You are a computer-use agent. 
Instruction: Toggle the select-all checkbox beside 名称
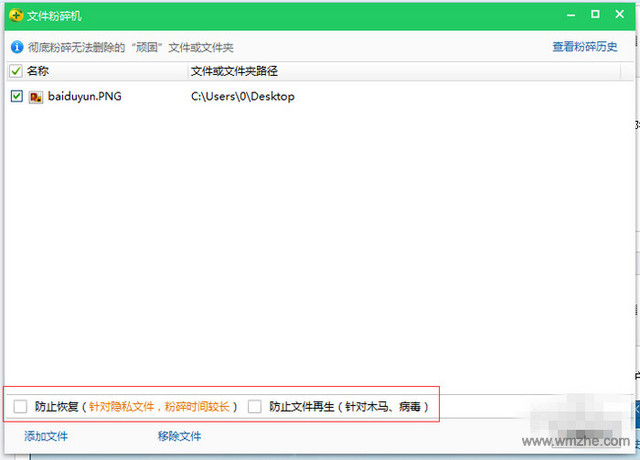click(16, 71)
